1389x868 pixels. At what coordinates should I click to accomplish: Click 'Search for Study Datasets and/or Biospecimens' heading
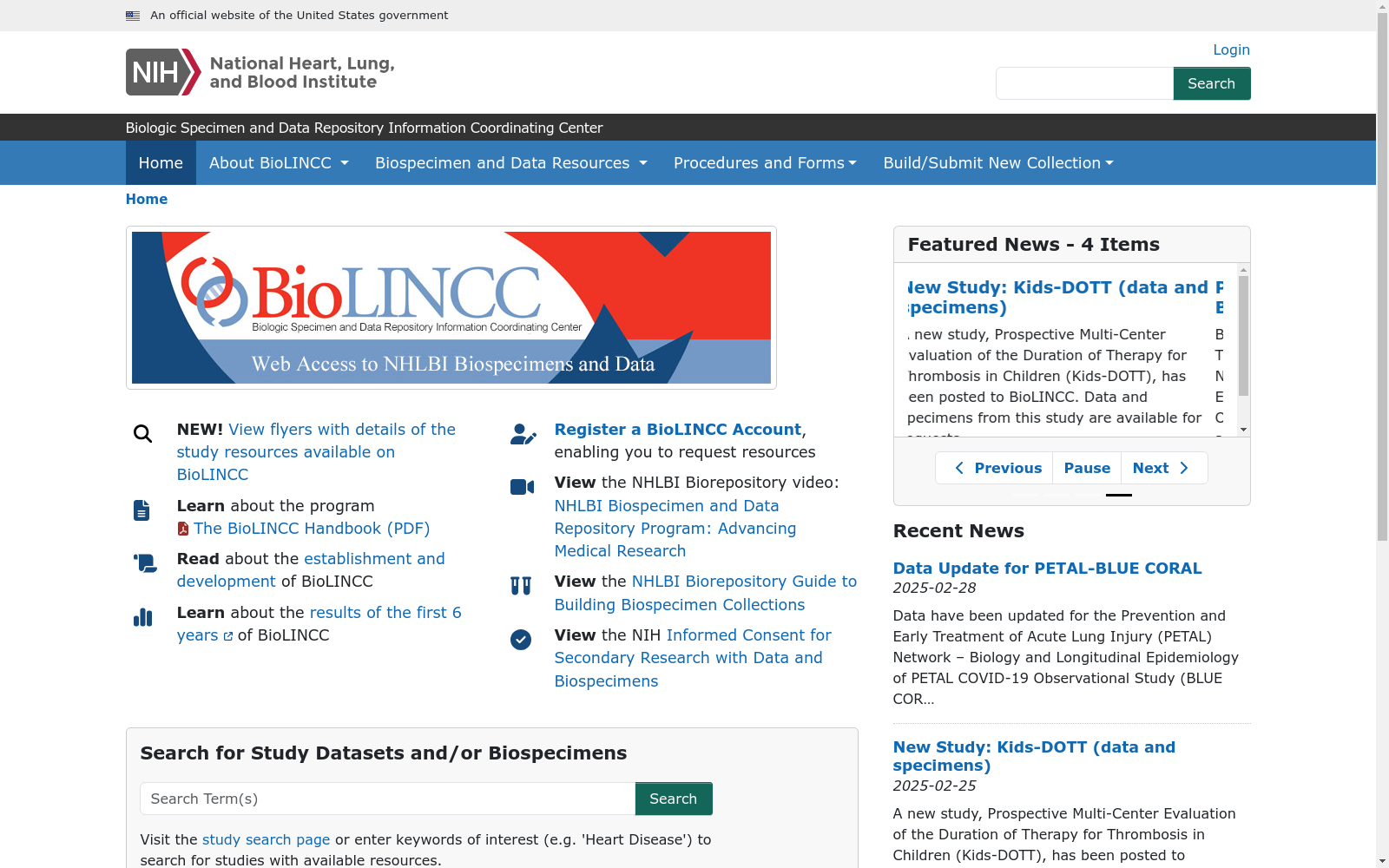click(384, 753)
